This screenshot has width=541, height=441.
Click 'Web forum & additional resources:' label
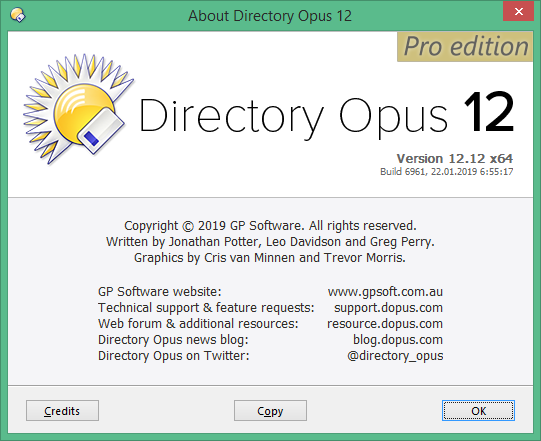(x=198, y=324)
